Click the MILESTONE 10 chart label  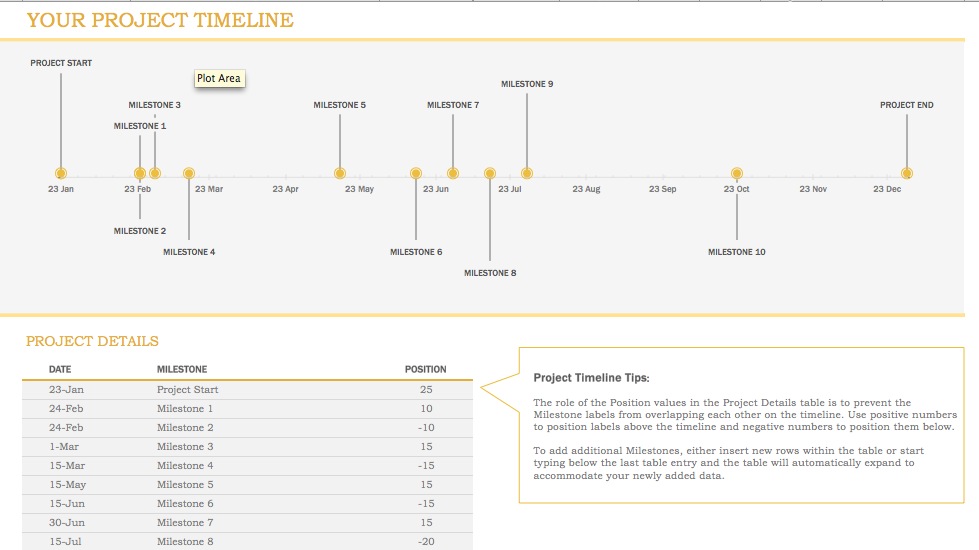[737, 252]
